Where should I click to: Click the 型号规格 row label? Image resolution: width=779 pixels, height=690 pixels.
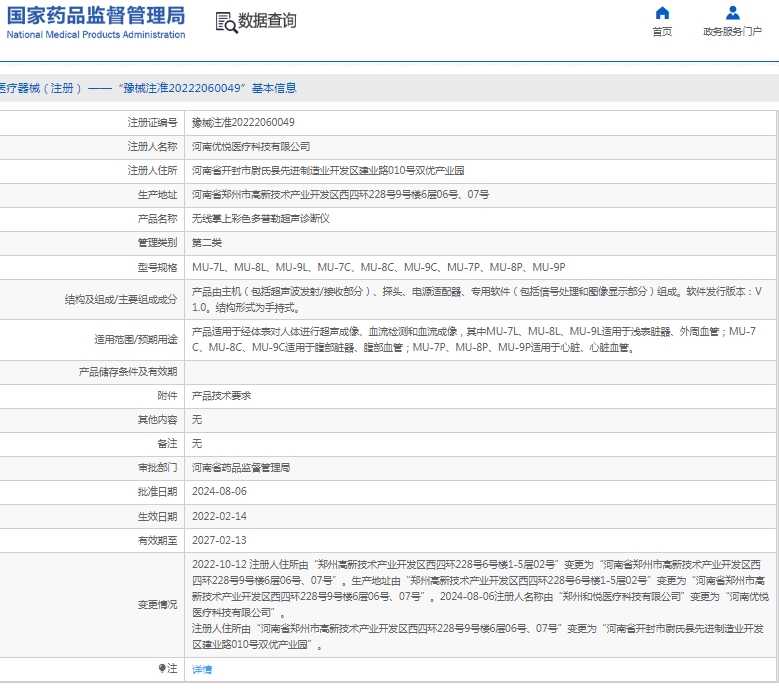157,267
